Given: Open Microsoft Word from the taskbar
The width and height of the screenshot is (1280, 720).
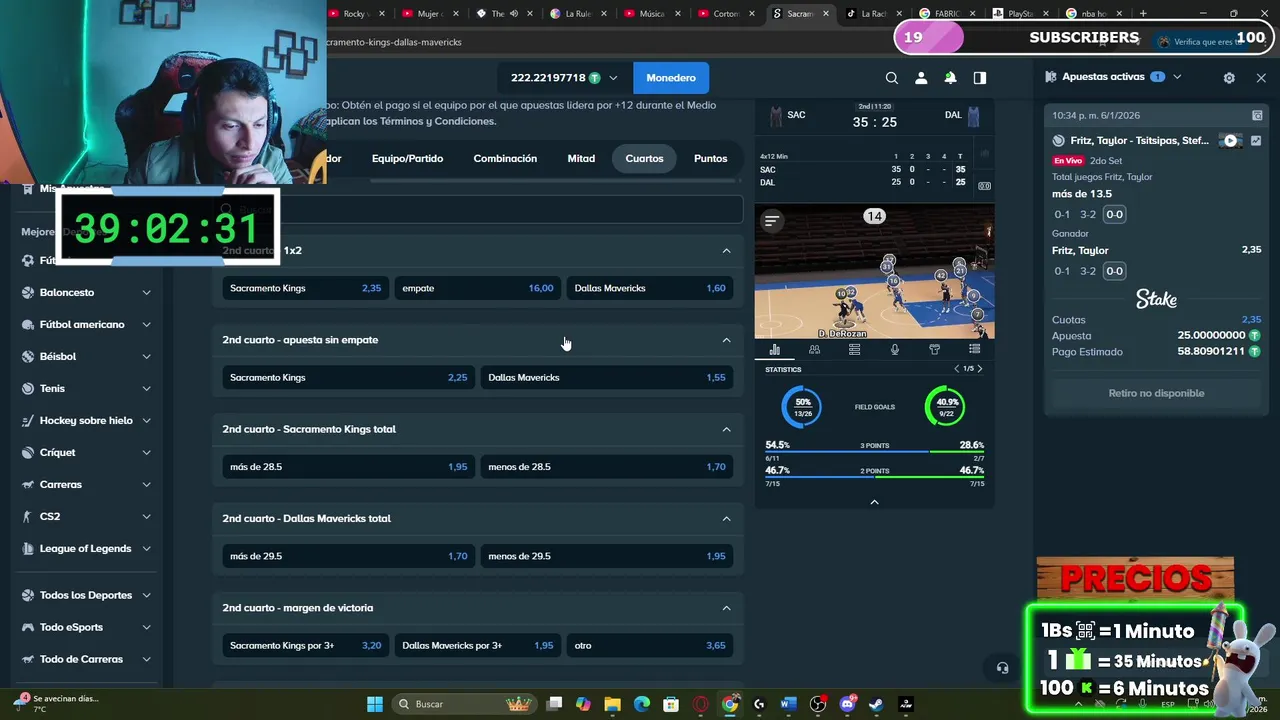Looking at the screenshot, I should (788, 704).
